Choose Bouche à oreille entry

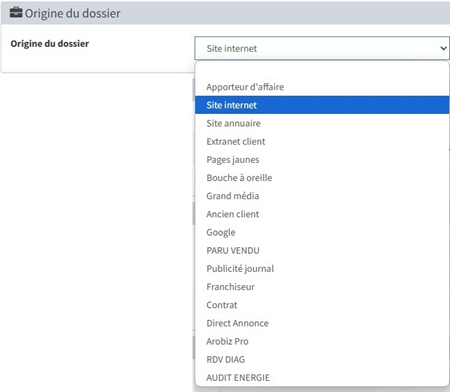point(322,178)
